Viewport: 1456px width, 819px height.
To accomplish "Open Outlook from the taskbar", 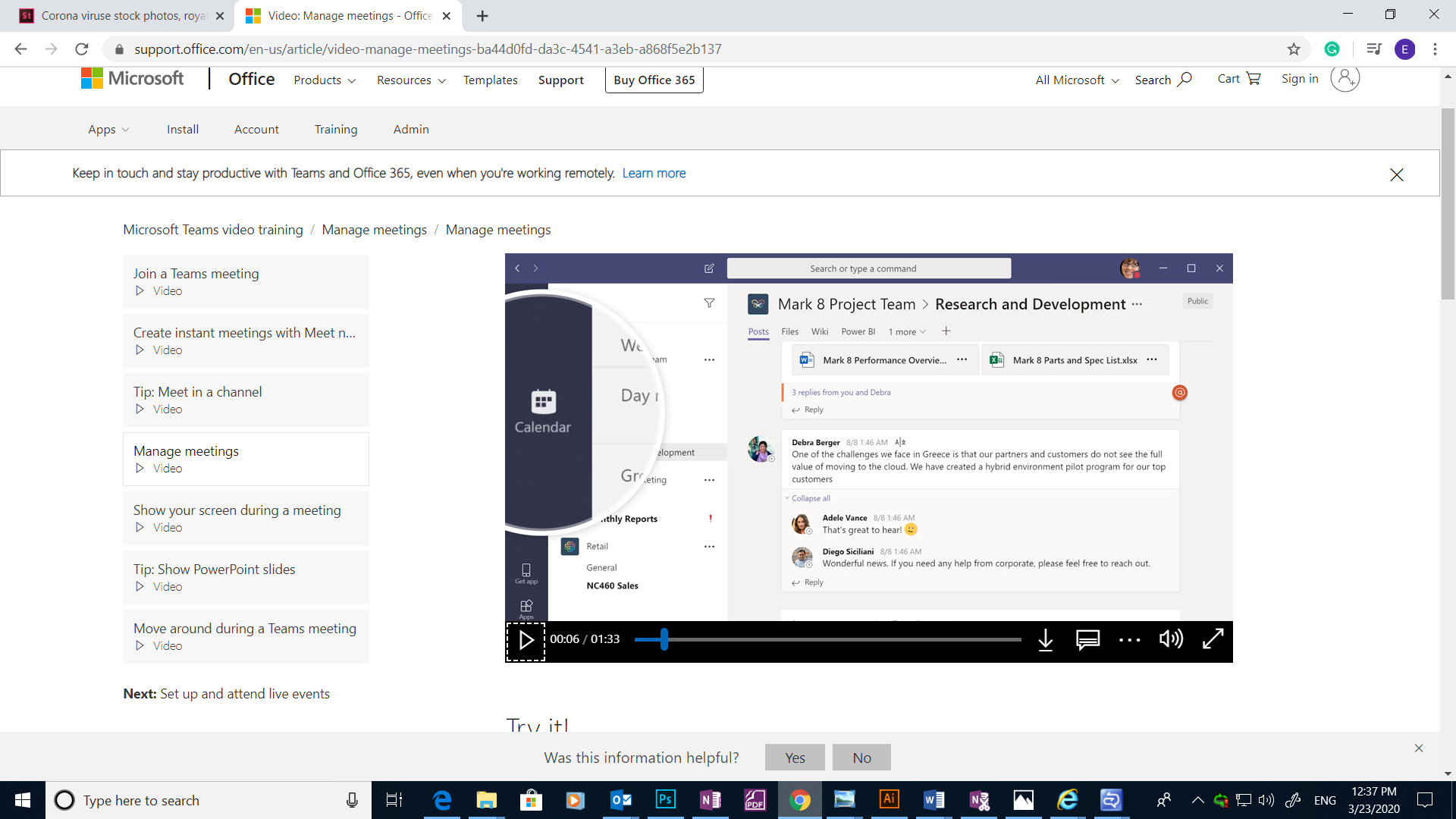I will [620, 800].
